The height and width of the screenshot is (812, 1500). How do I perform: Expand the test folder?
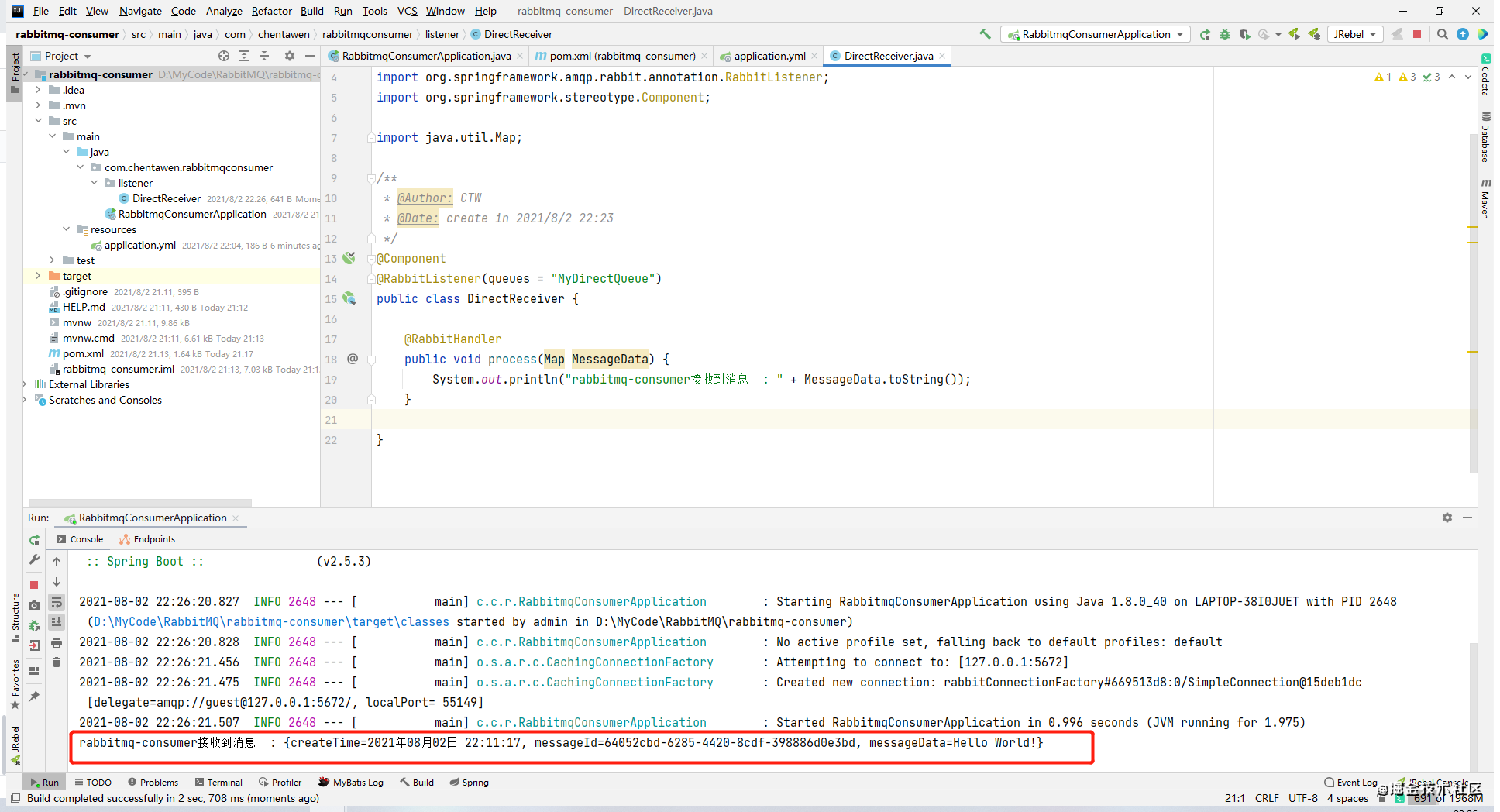(52, 260)
